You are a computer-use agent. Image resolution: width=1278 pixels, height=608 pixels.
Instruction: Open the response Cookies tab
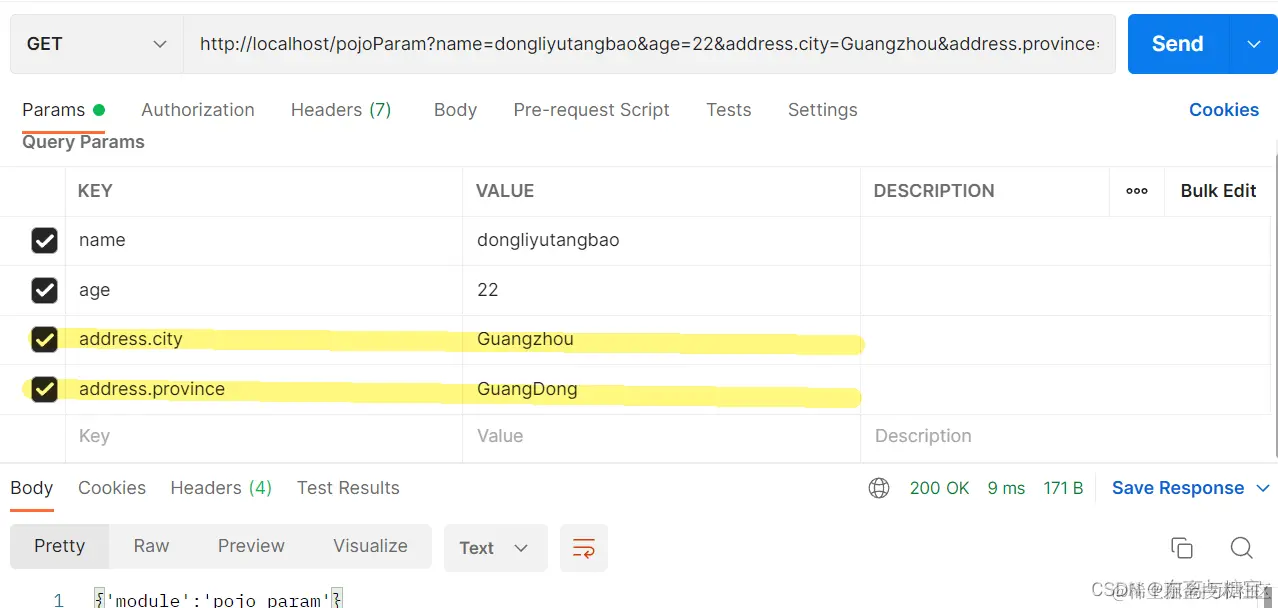(x=112, y=488)
